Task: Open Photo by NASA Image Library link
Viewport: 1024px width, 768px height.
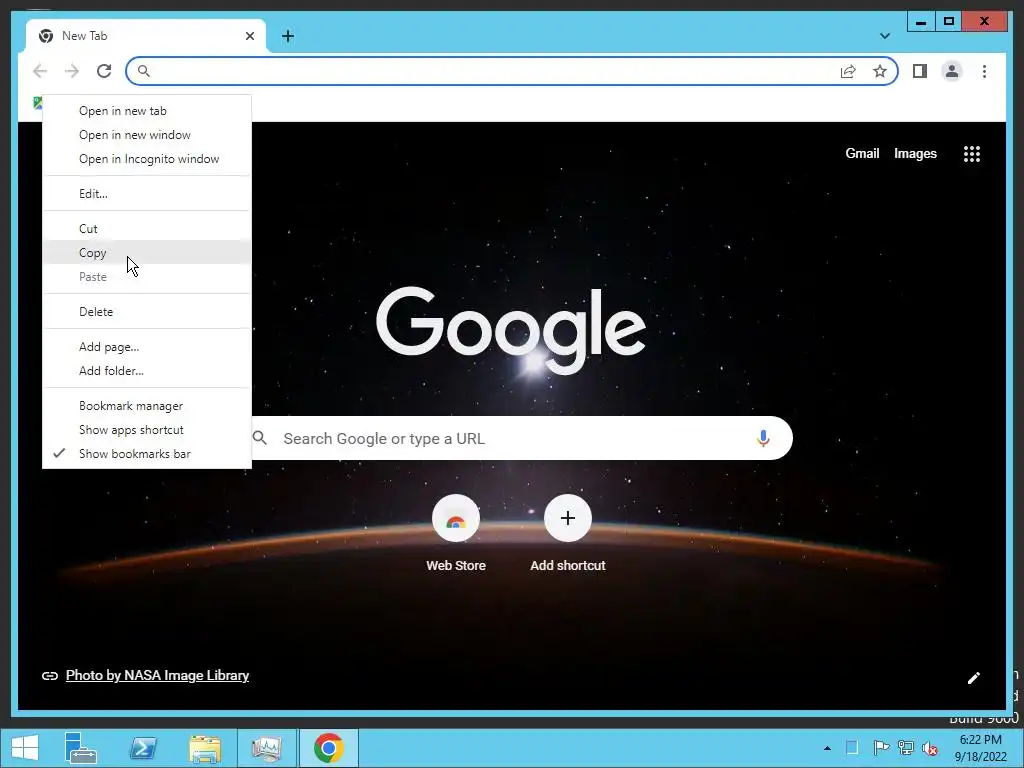Action: (x=157, y=675)
